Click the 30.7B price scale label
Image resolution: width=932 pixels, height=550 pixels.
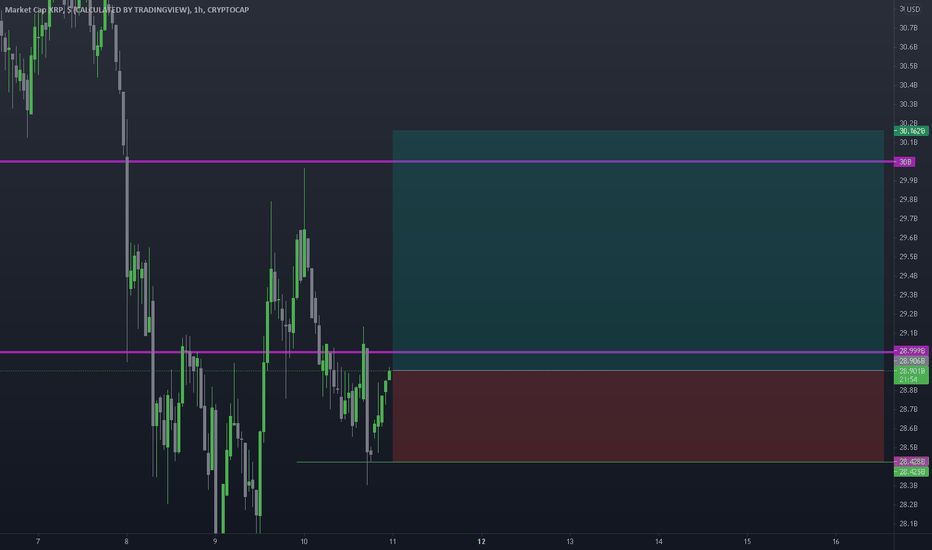click(x=908, y=28)
